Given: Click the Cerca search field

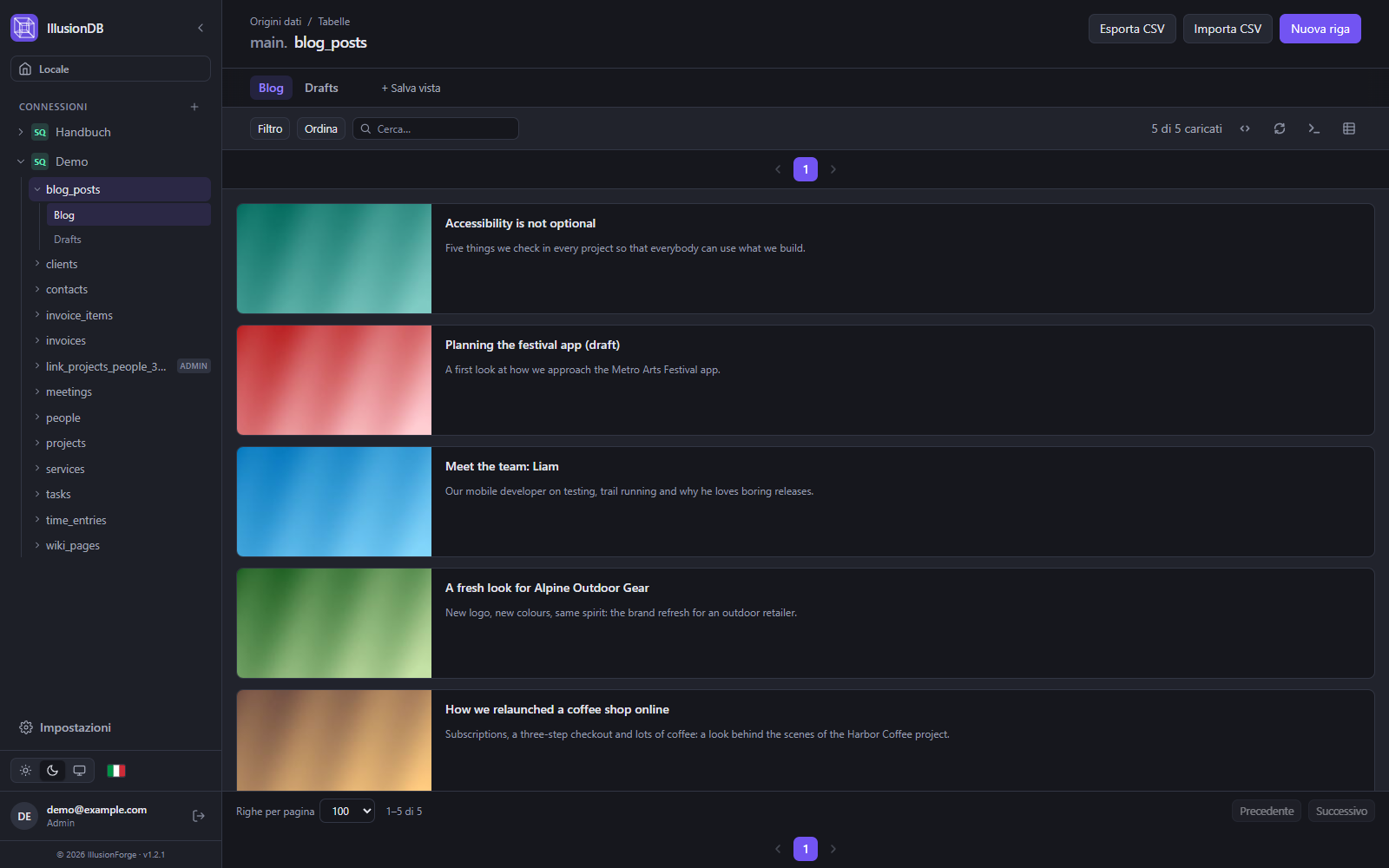Looking at the screenshot, I should coord(436,128).
